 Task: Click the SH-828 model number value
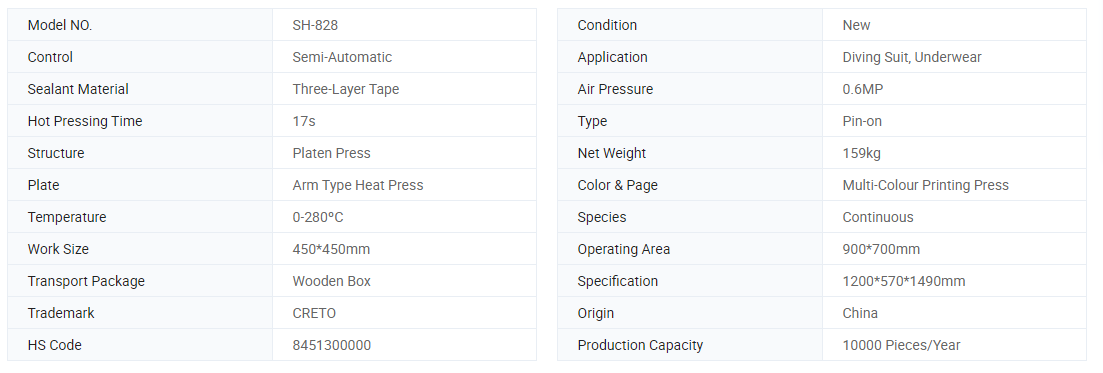click(315, 25)
